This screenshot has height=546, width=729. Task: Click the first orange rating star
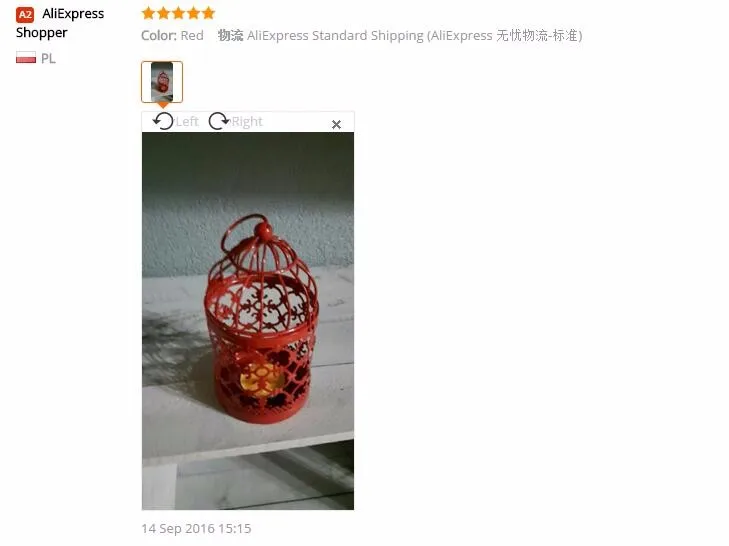coord(148,13)
